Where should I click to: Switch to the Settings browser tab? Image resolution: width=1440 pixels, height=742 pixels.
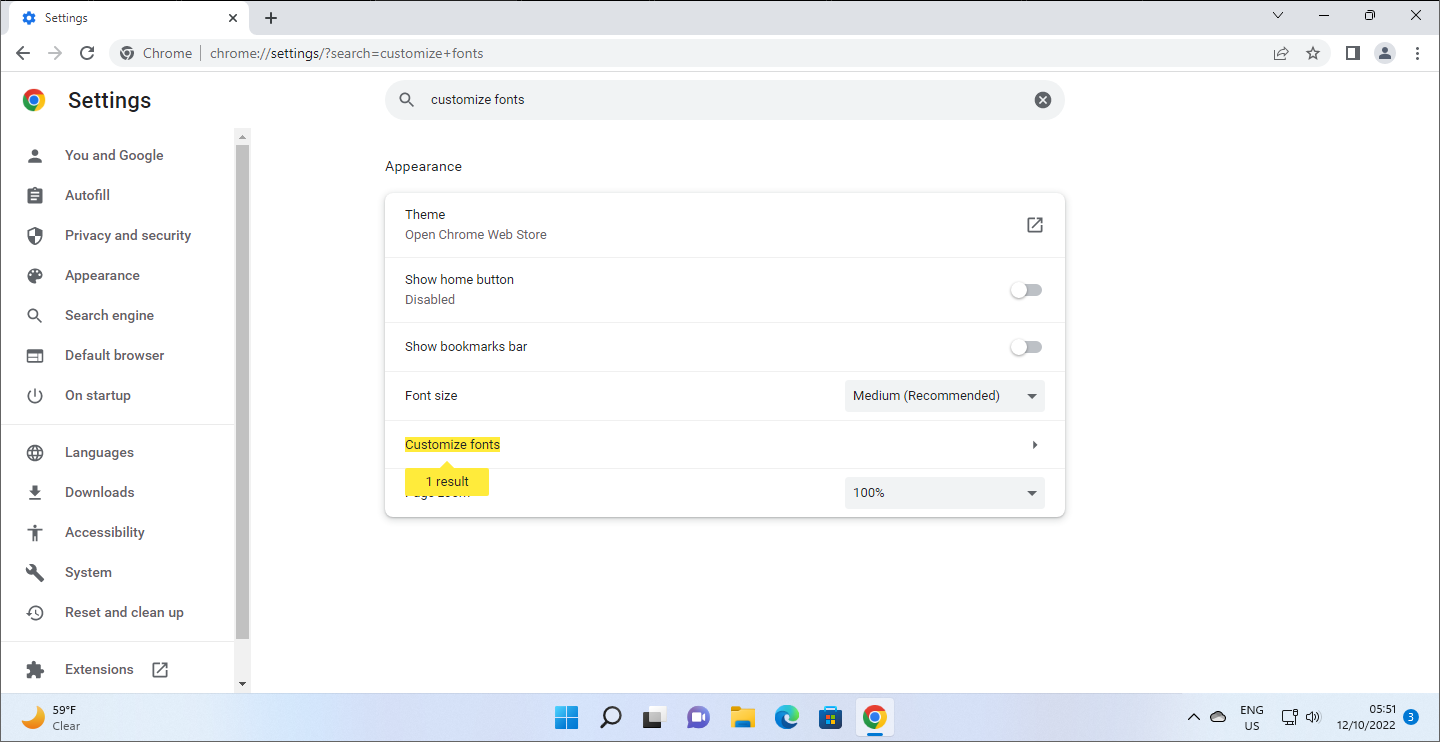pos(120,17)
